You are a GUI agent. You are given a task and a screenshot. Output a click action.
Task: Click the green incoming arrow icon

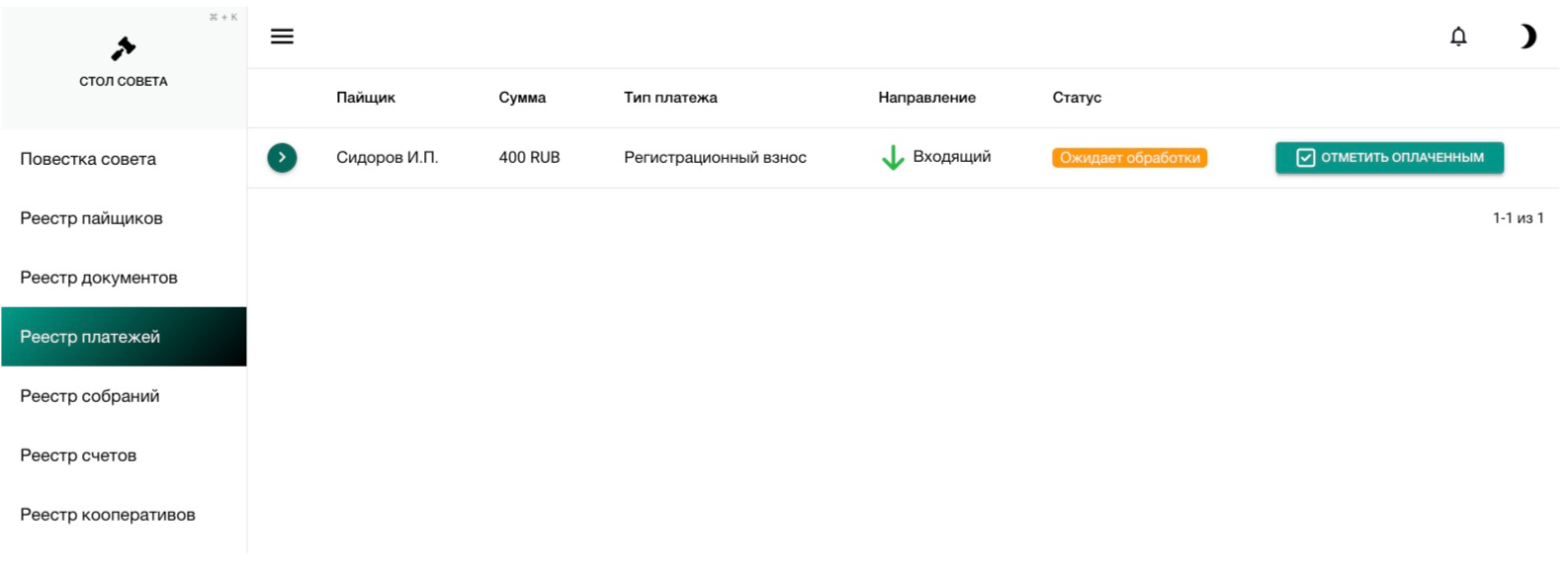(x=893, y=158)
